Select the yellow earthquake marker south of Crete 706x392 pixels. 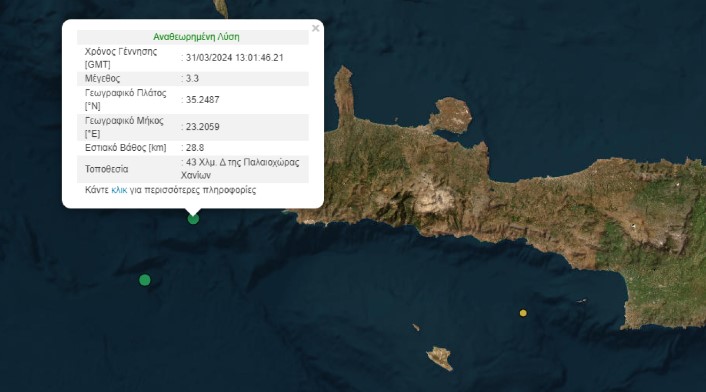tap(523, 313)
